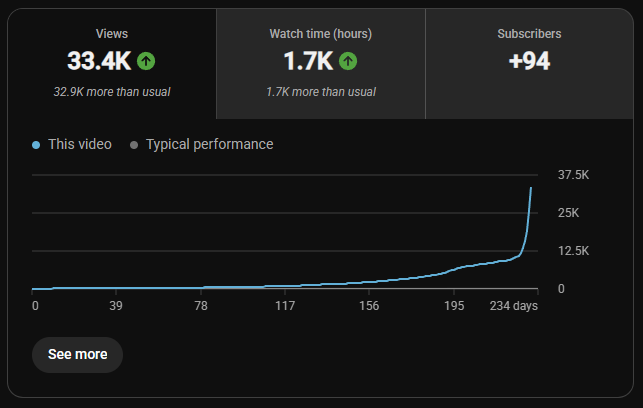Click the 32.9K more than usual text
Viewport: 643px width, 408px height.
point(112,92)
